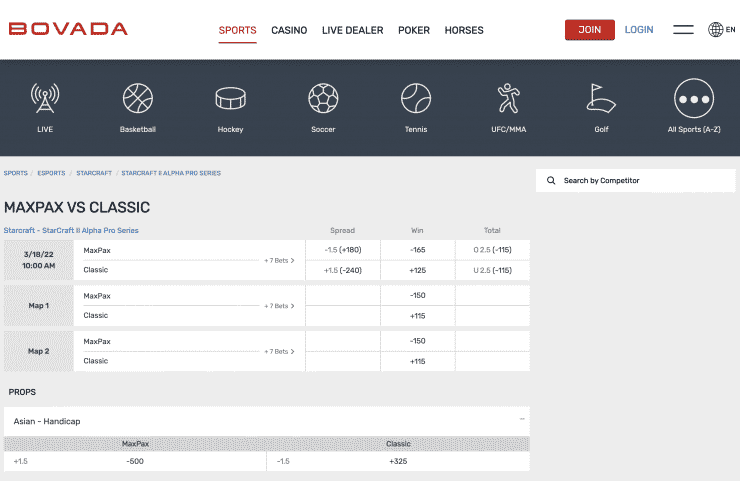Collapse the Asian - Handicap section
Image resolution: width=740 pixels, height=481 pixels.
click(522, 419)
